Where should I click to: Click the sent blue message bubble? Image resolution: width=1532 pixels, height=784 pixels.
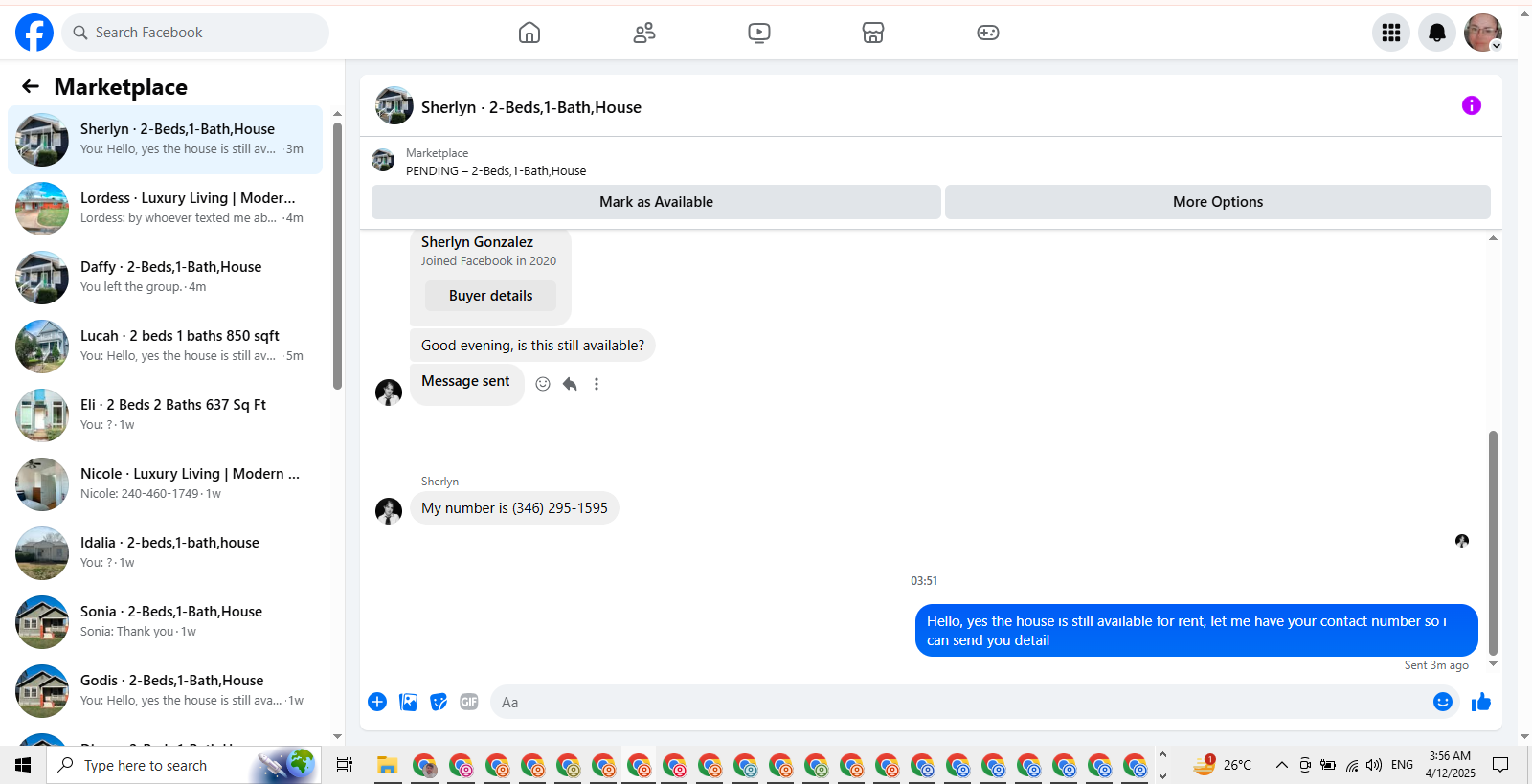[1197, 631]
